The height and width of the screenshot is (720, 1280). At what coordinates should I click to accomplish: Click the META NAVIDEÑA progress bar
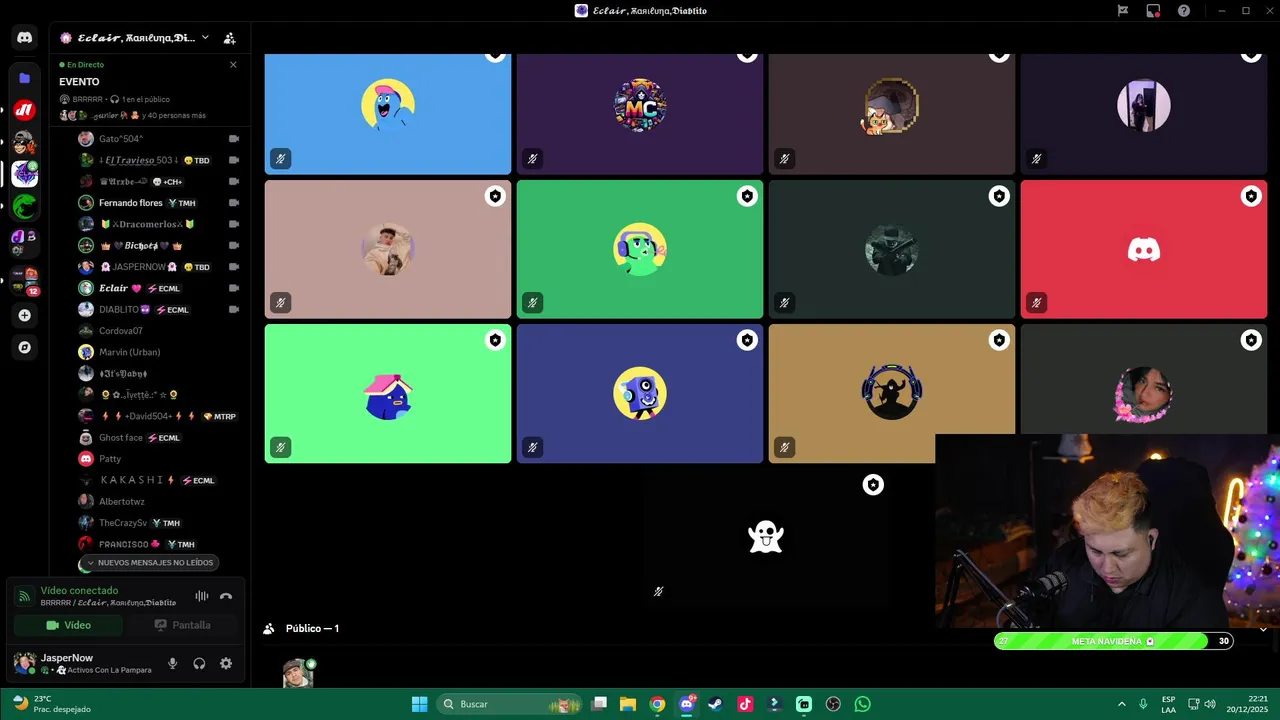(x=1113, y=641)
